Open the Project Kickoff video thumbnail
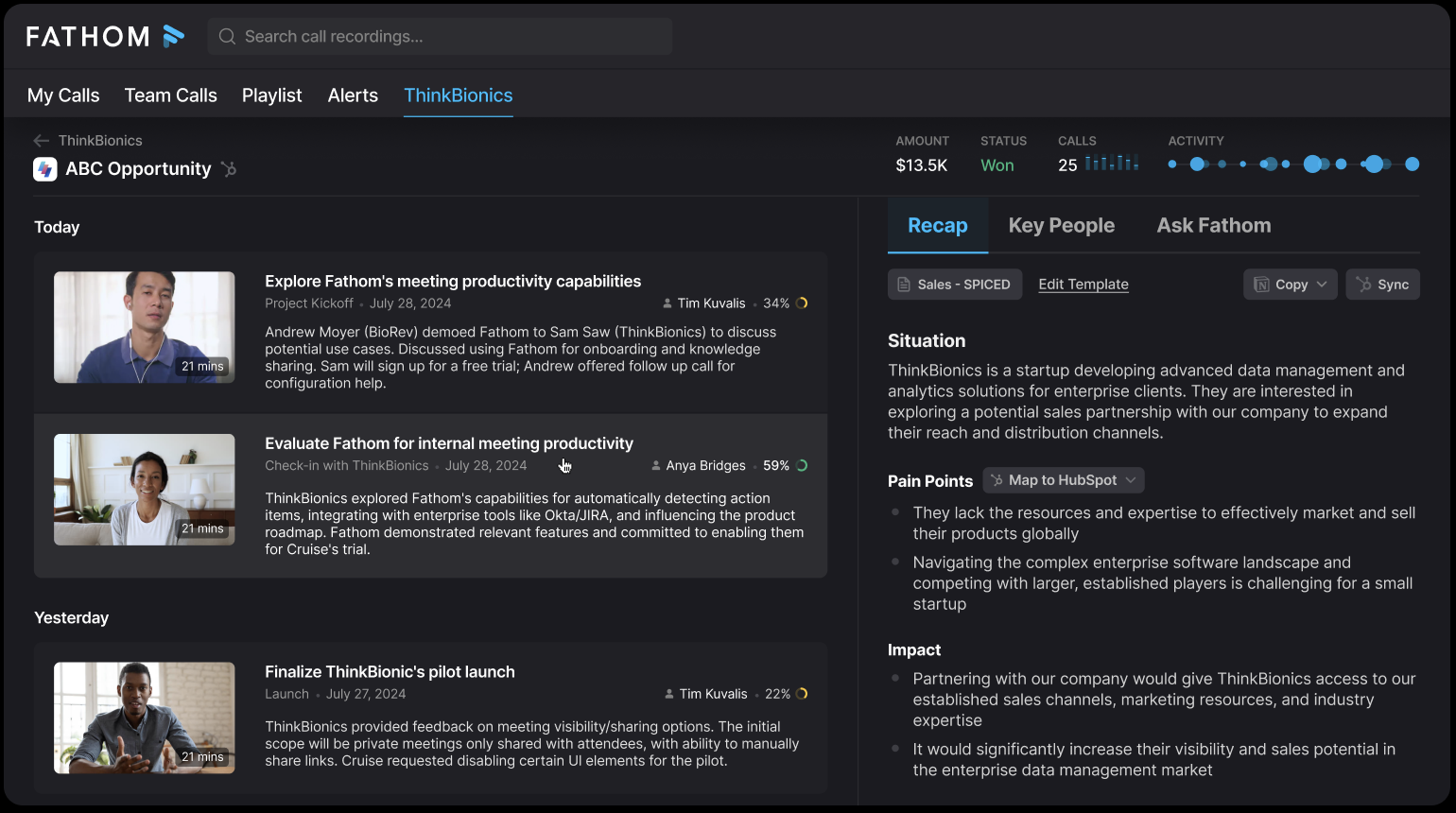 145,327
